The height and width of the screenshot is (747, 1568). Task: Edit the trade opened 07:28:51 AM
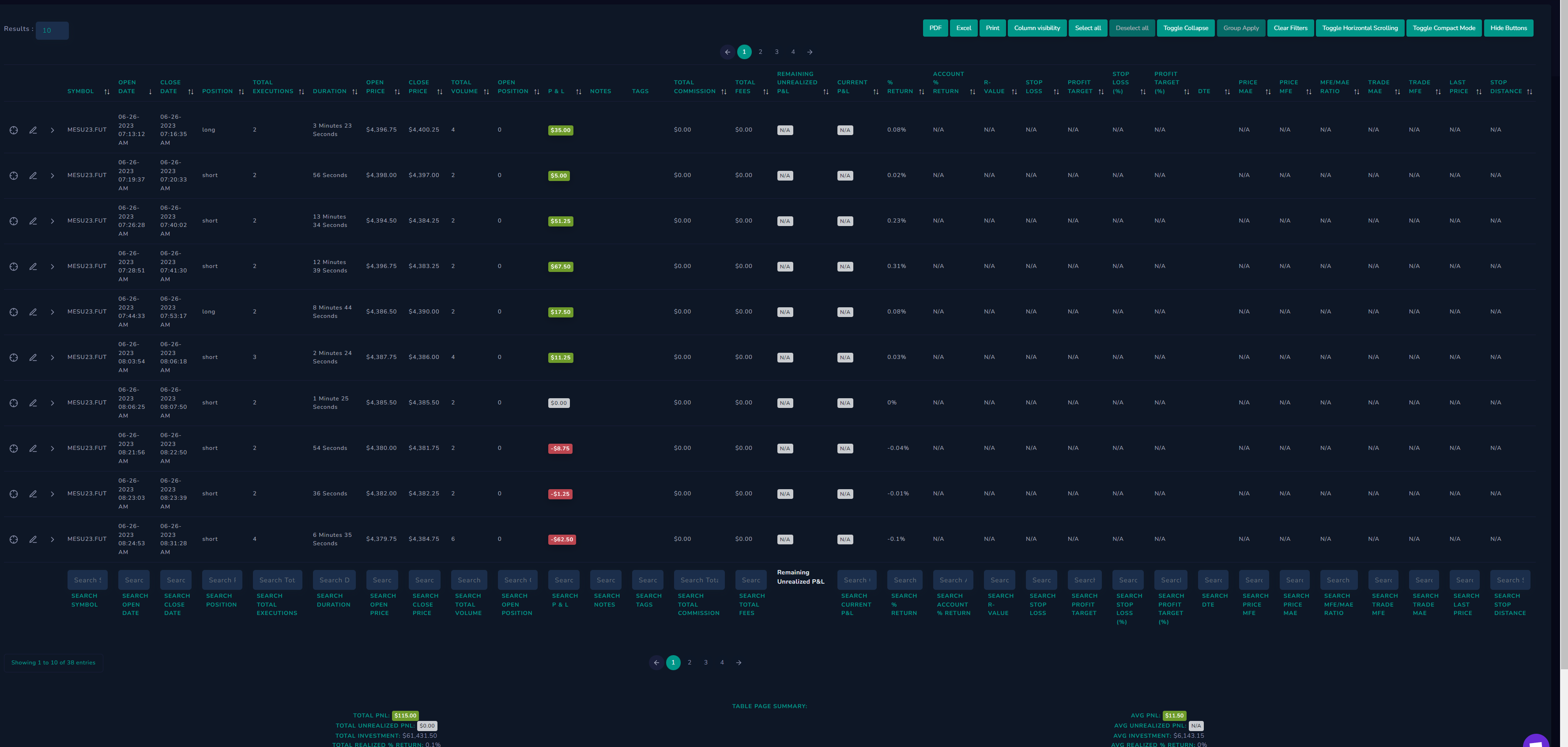pyautogui.click(x=33, y=267)
